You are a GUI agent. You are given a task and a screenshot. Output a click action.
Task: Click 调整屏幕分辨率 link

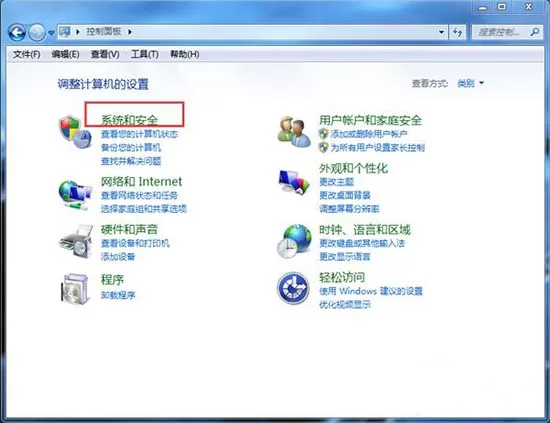click(x=349, y=209)
